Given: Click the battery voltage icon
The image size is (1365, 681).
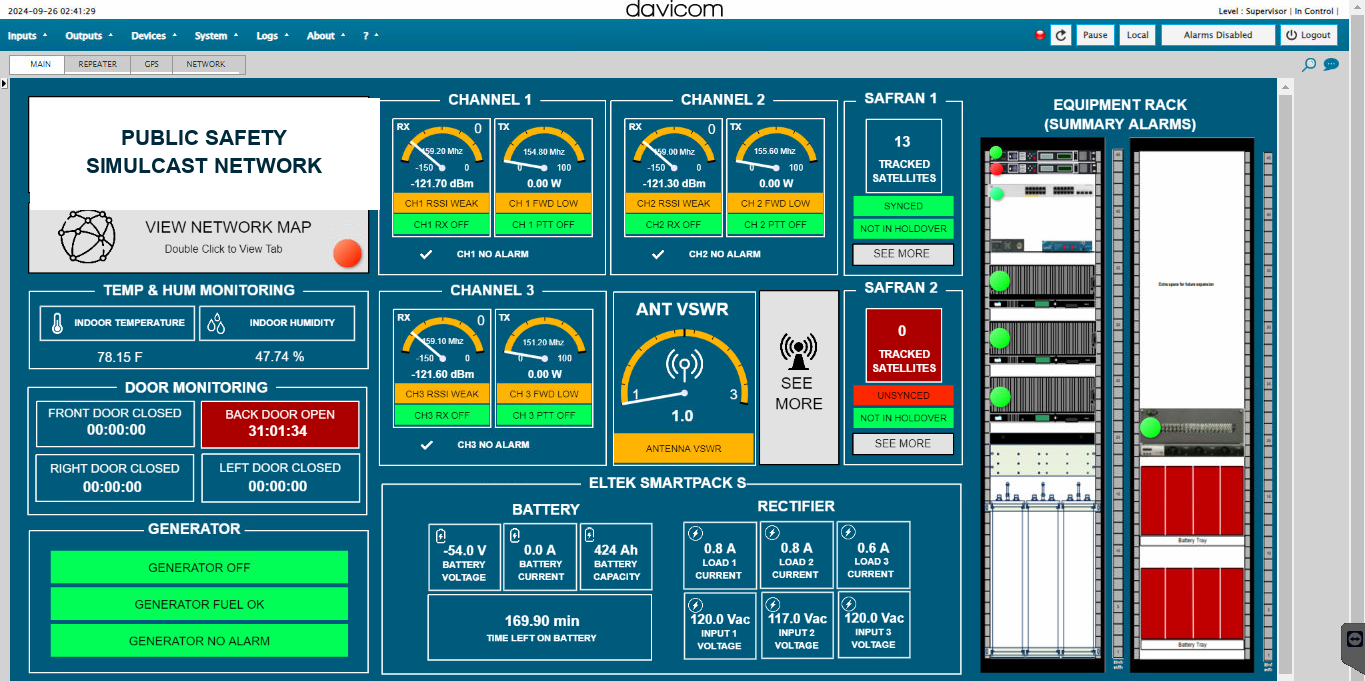Looking at the screenshot, I should tap(442, 535).
